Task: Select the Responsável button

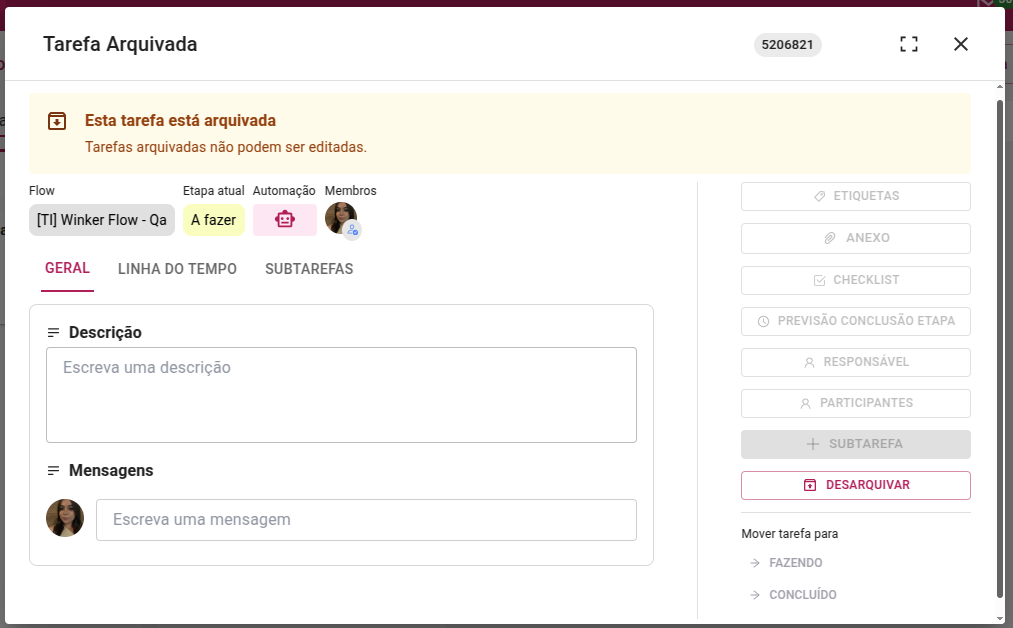Action: pyautogui.click(x=855, y=362)
